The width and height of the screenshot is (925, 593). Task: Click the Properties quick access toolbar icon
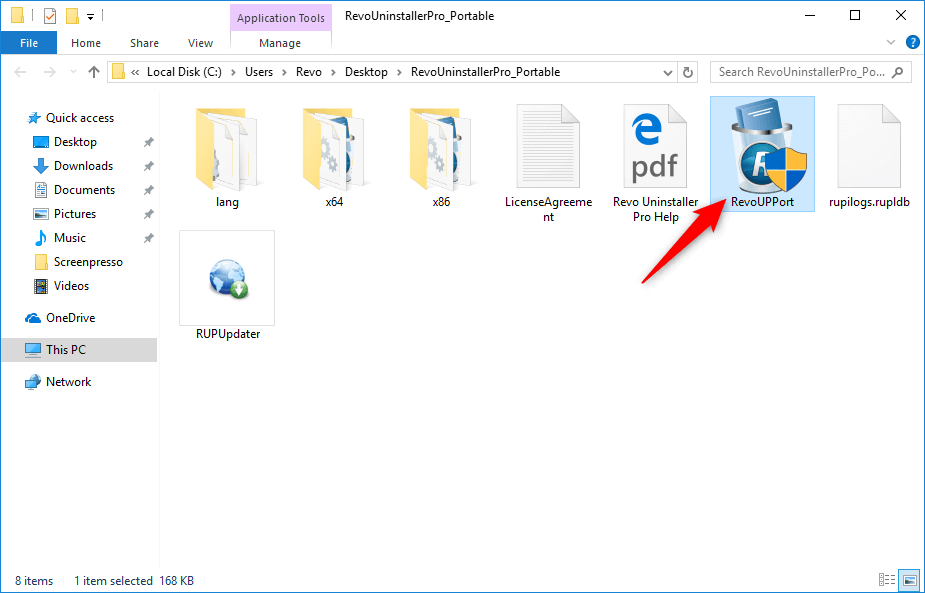click(51, 16)
